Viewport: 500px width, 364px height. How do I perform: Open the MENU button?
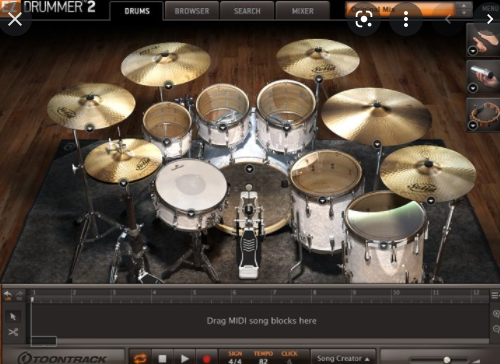(x=490, y=8)
